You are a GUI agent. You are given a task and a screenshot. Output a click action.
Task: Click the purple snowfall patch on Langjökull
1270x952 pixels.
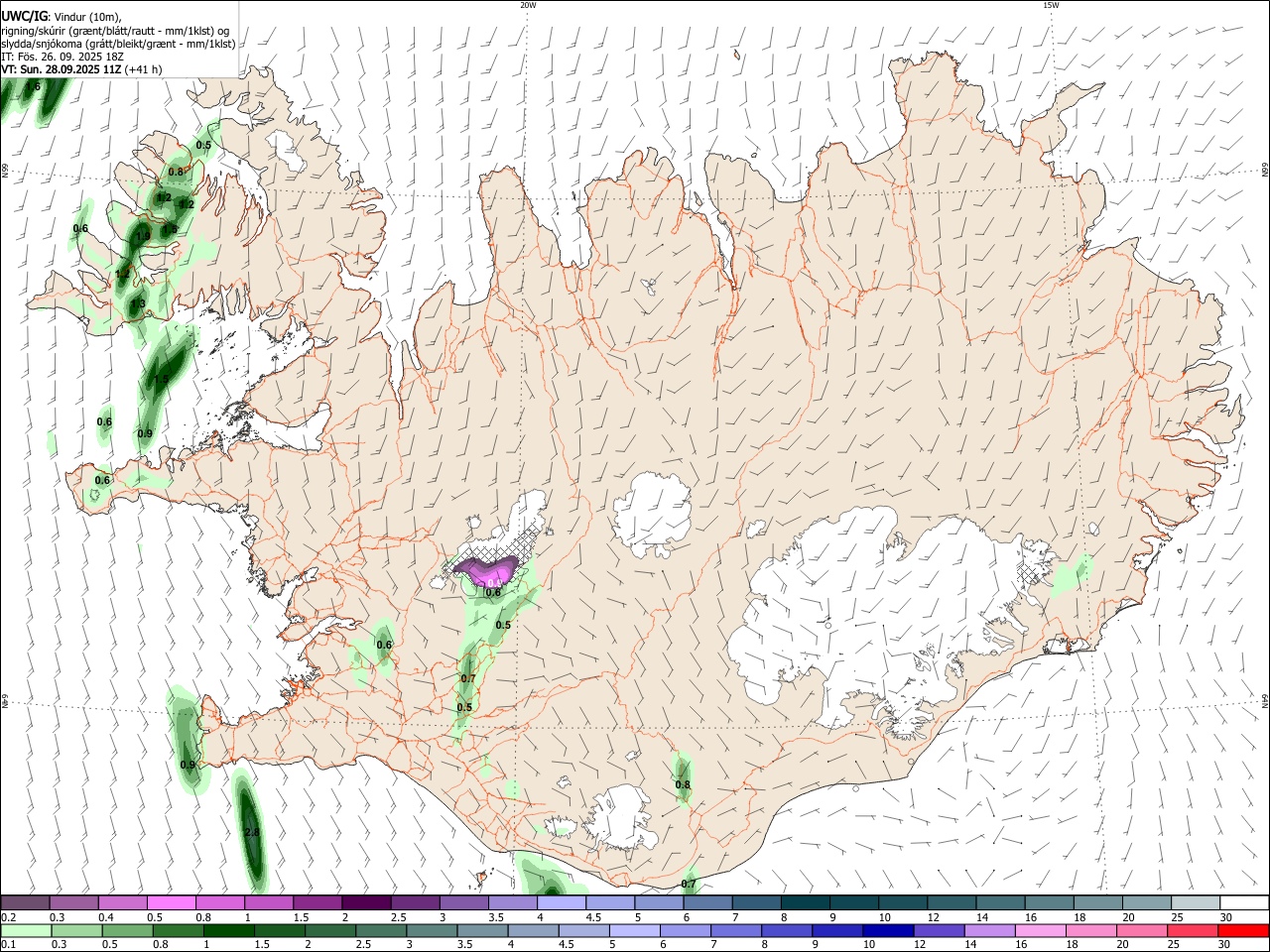[x=486, y=571]
